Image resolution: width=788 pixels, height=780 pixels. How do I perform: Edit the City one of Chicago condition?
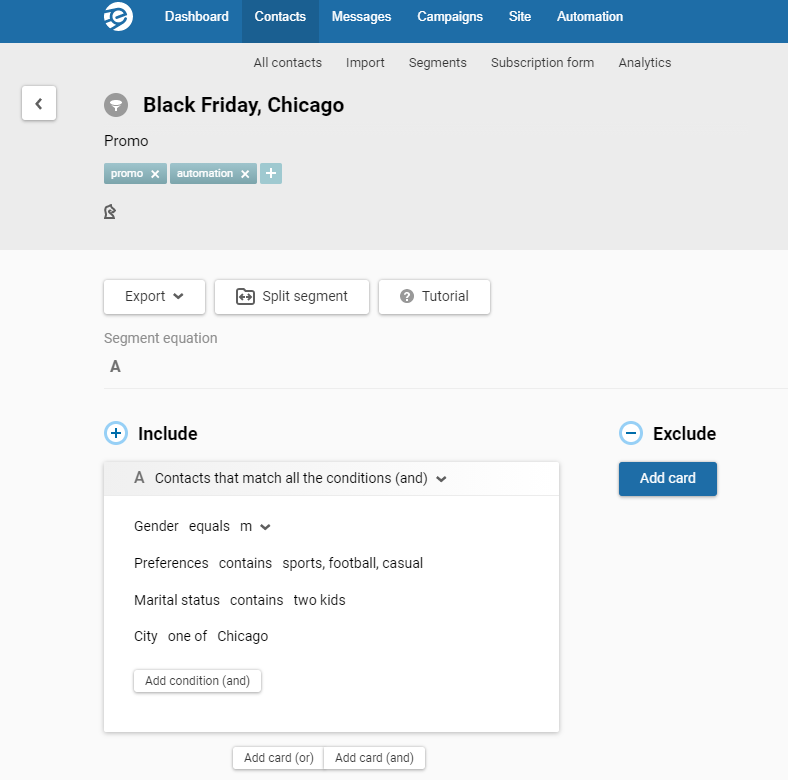[201, 636]
